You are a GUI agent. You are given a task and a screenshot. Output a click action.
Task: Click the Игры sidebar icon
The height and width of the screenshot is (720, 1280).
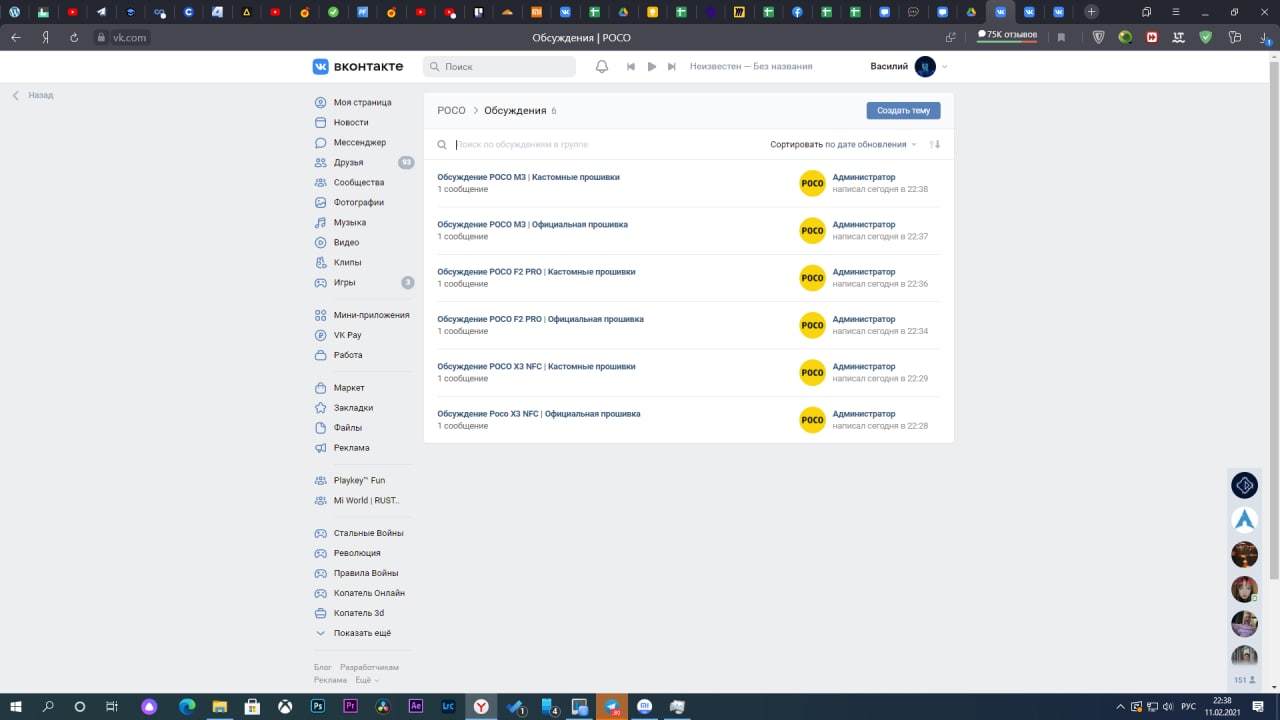(321, 282)
